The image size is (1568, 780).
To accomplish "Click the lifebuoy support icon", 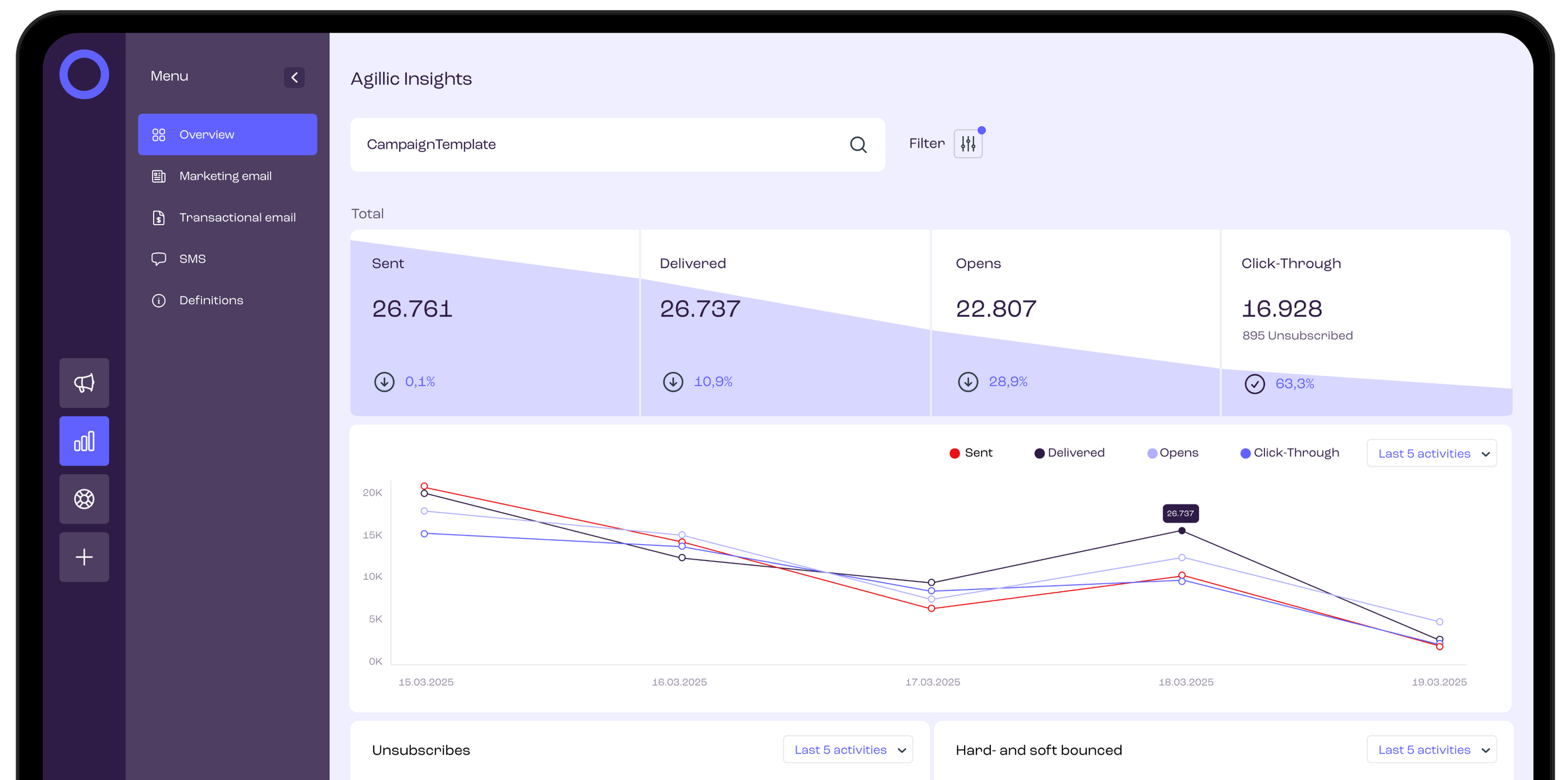I will click(84, 499).
